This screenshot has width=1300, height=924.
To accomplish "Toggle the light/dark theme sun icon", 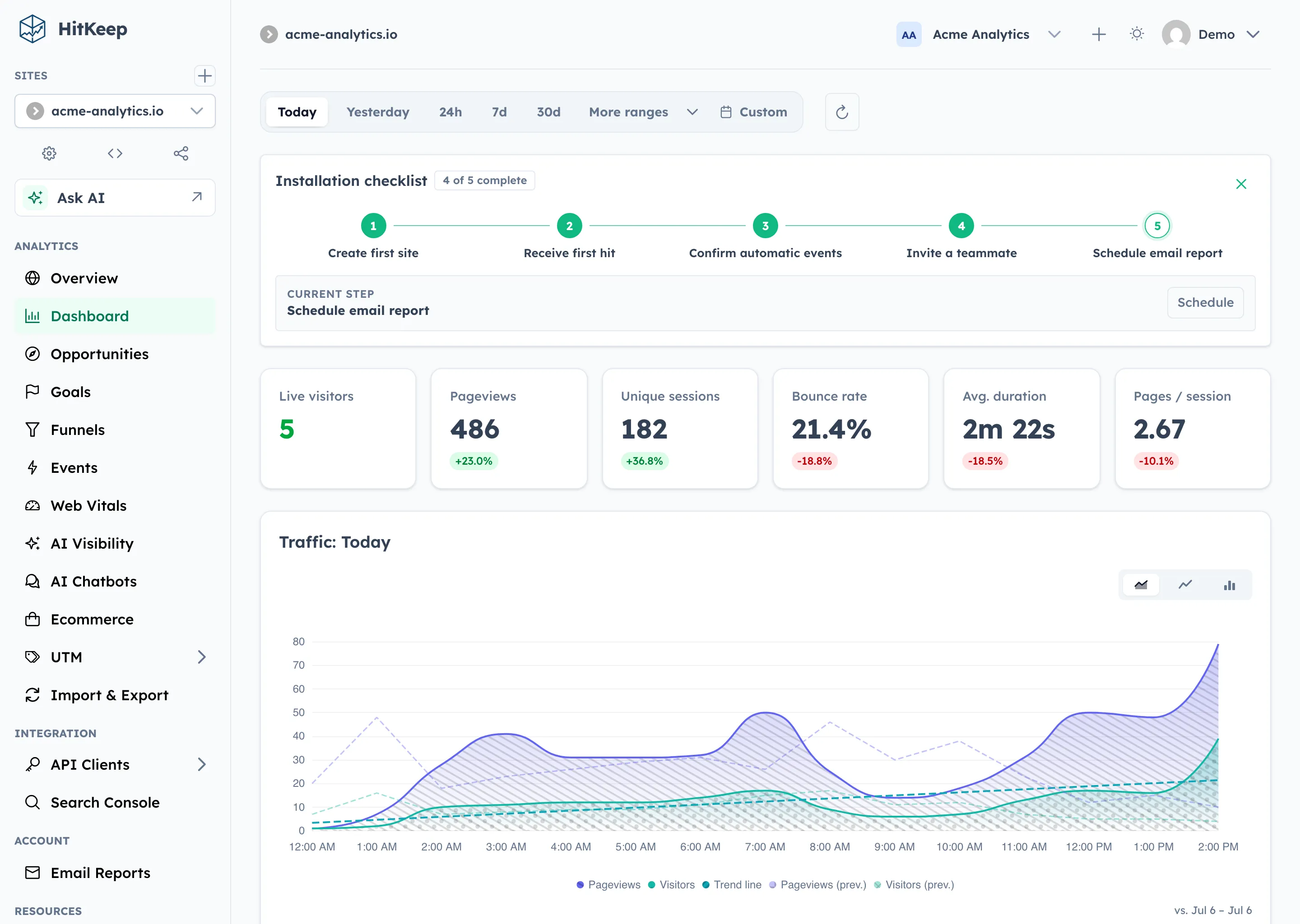I will (1137, 34).
